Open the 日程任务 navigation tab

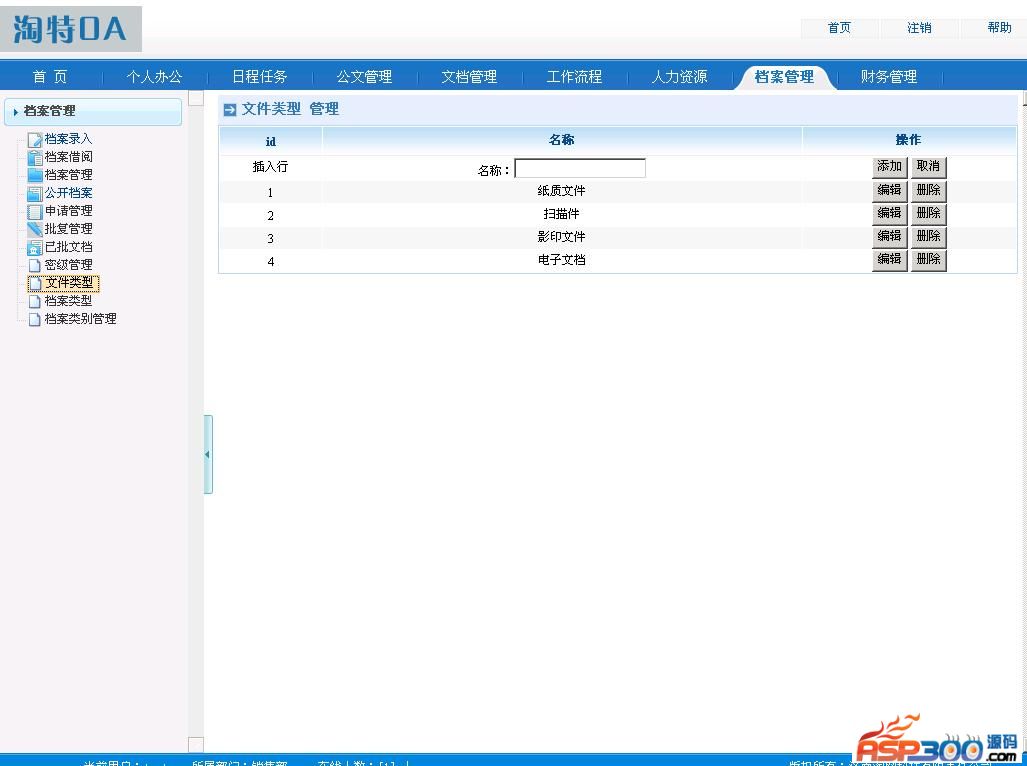point(259,77)
